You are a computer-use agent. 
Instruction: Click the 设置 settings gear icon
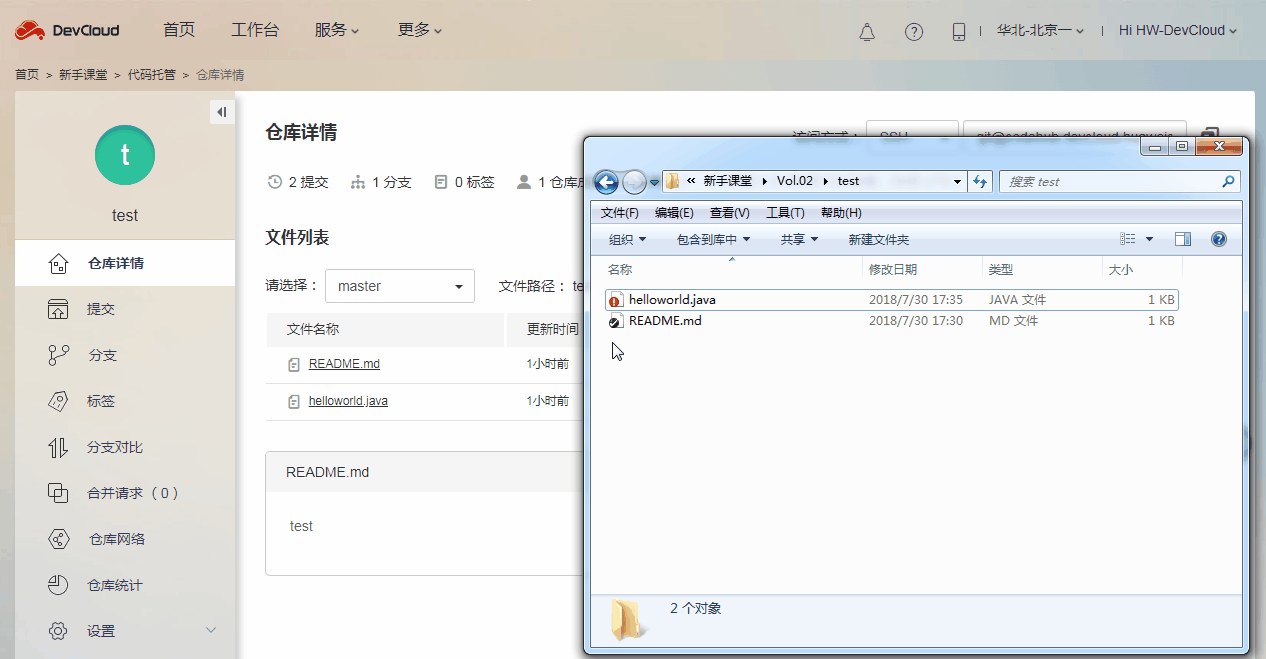tap(60, 630)
